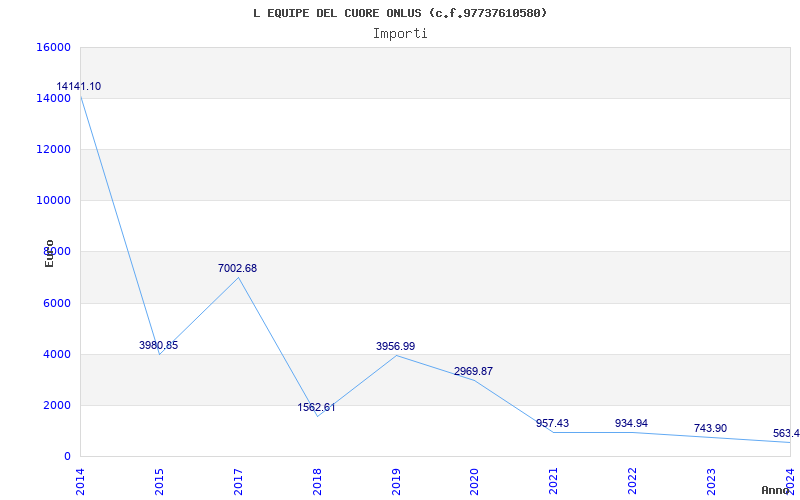
Task: Click the Importi subtitle
Action: pos(400,34)
